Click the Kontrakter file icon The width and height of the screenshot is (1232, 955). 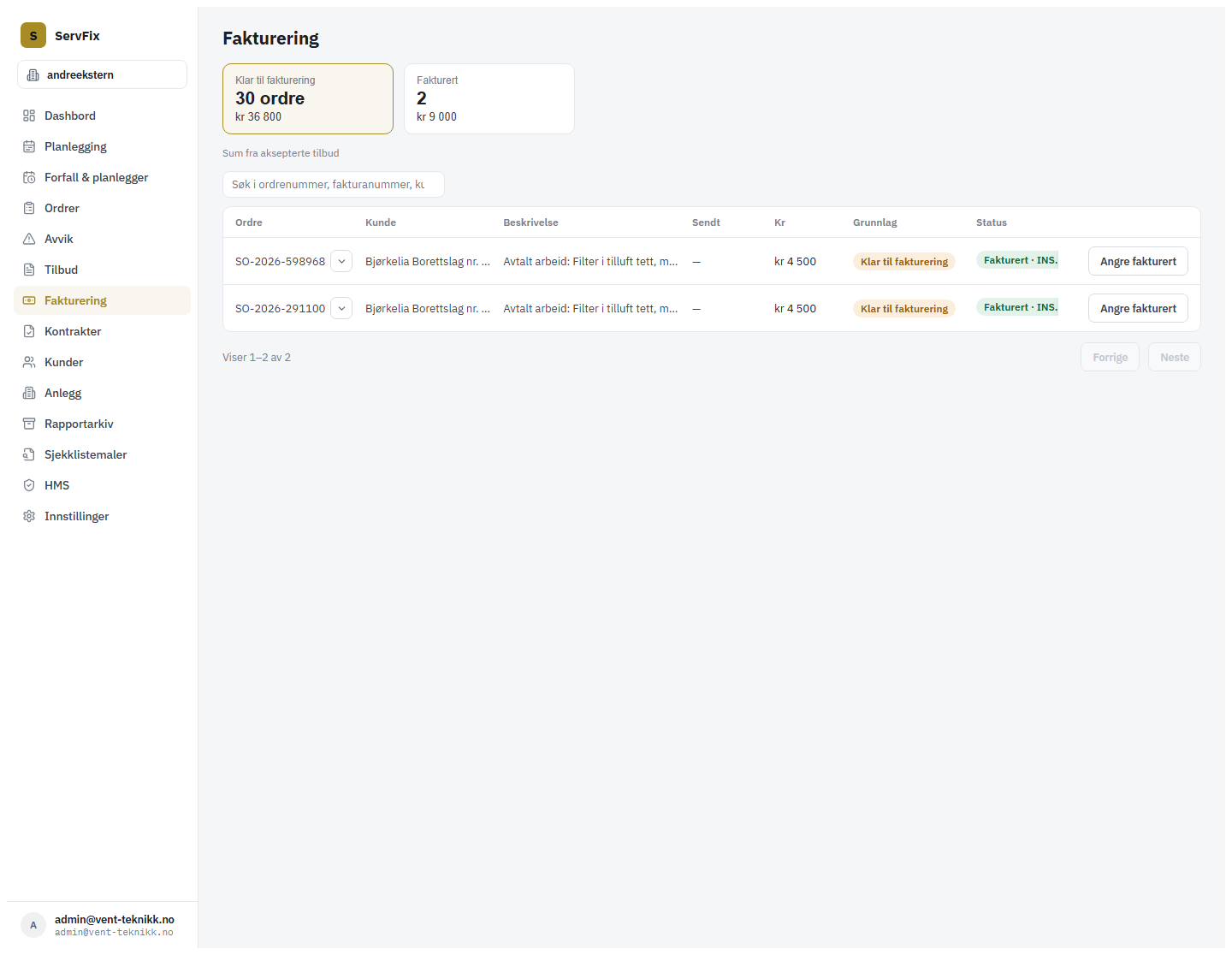tap(29, 331)
